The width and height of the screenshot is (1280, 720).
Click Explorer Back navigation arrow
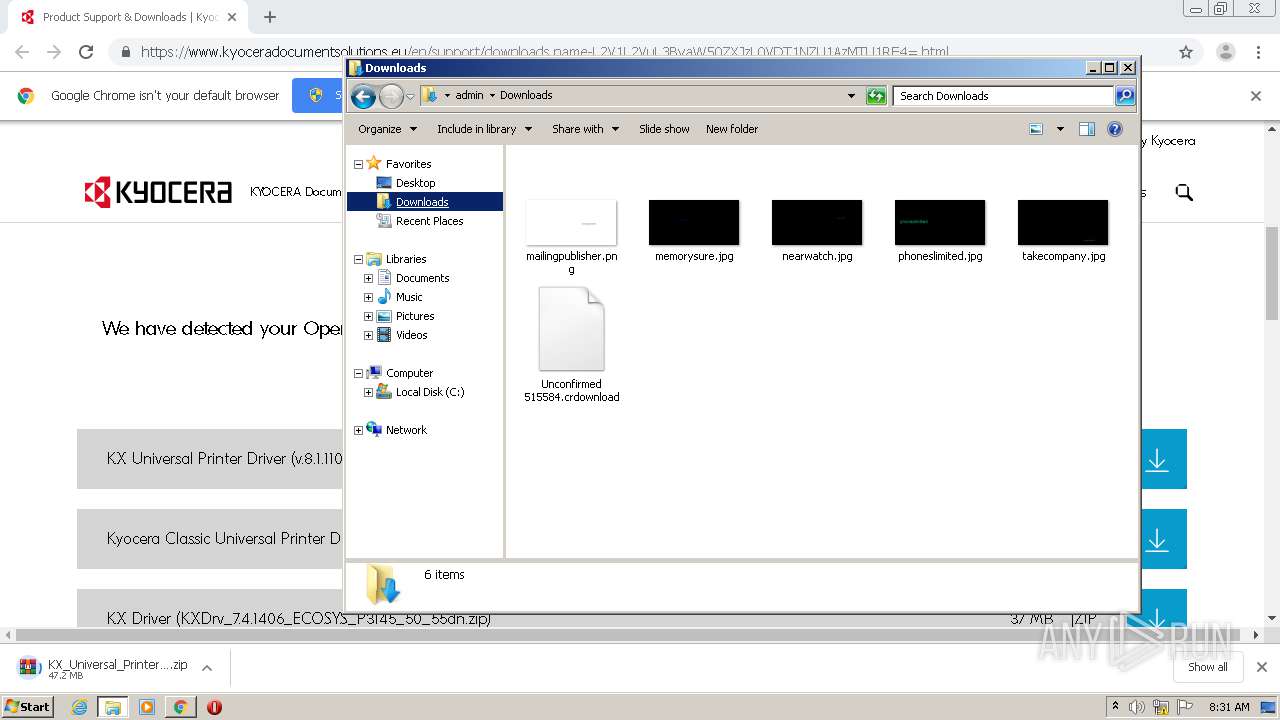coord(363,96)
